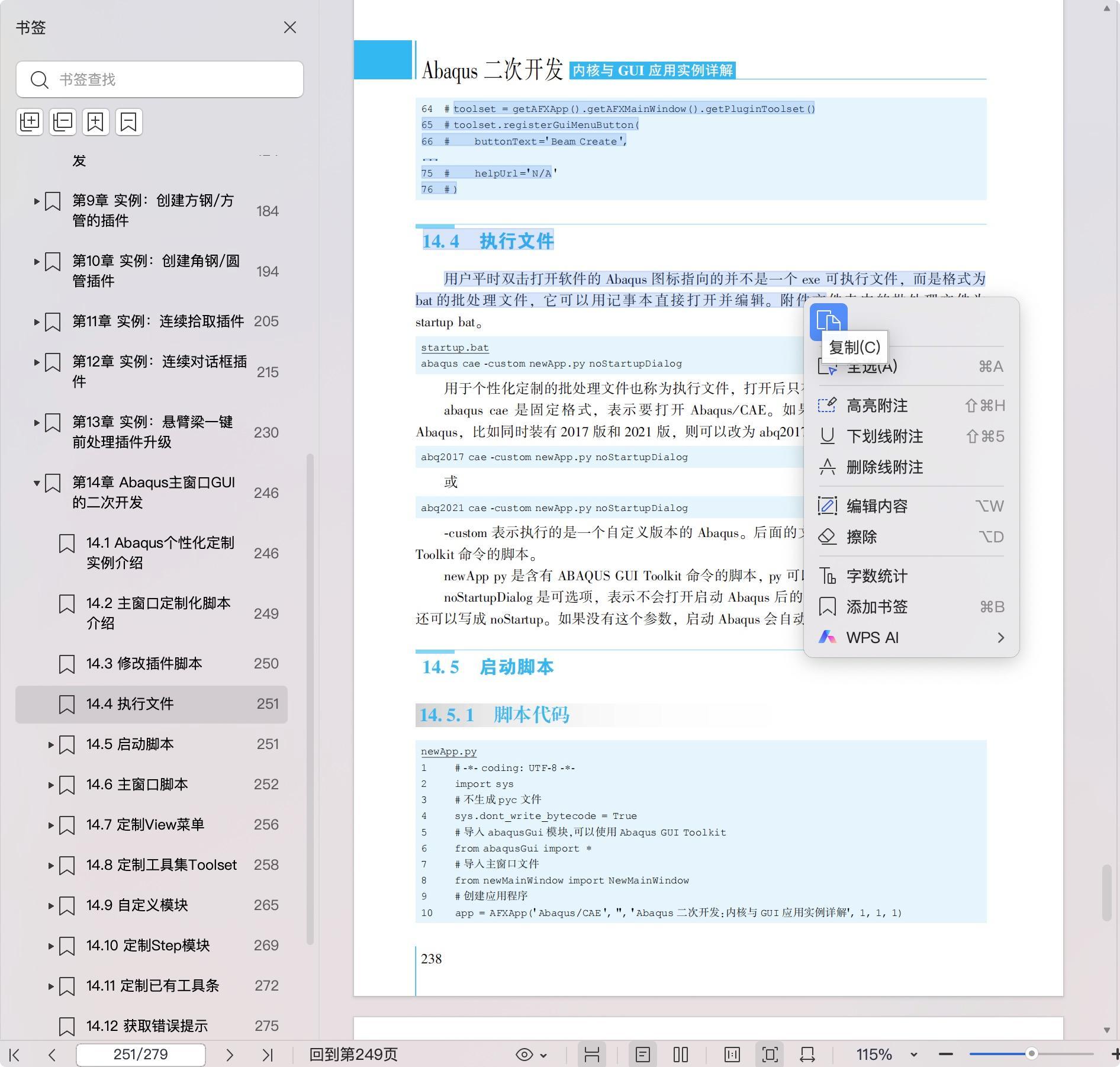Click the rotate page icon in status bar
The height and width of the screenshot is (1067, 1120).
[x=807, y=1055]
